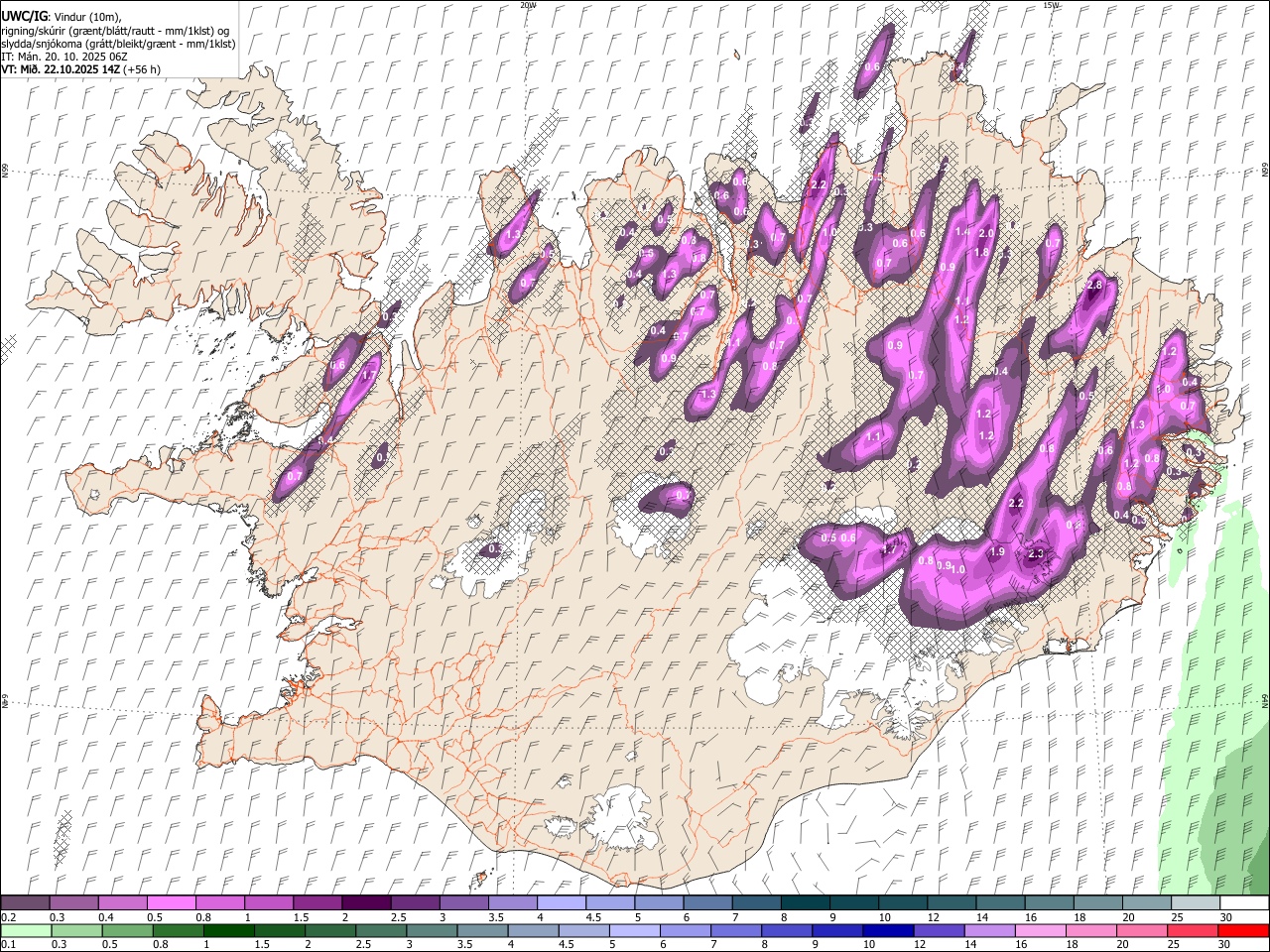The width and height of the screenshot is (1270, 952).
Task: Click the 0.2–0.3 dark mauve swatch in upper legend
Action: pyautogui.click(x=26, y=903)
